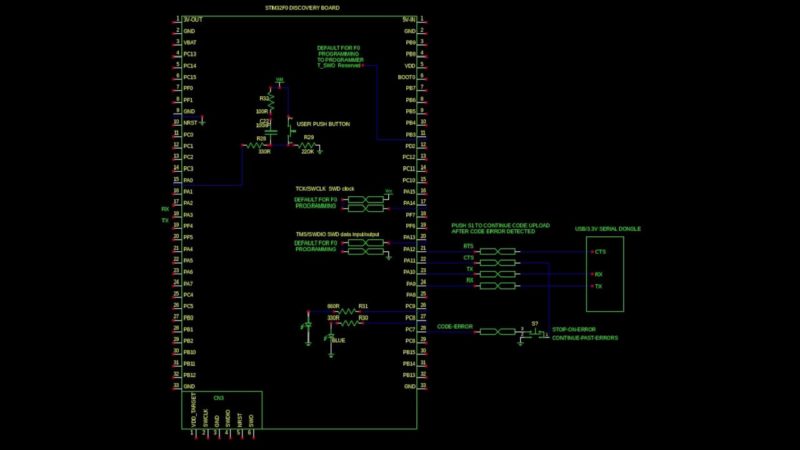Click the CTS pin on the serial dongle

[600, 252]
